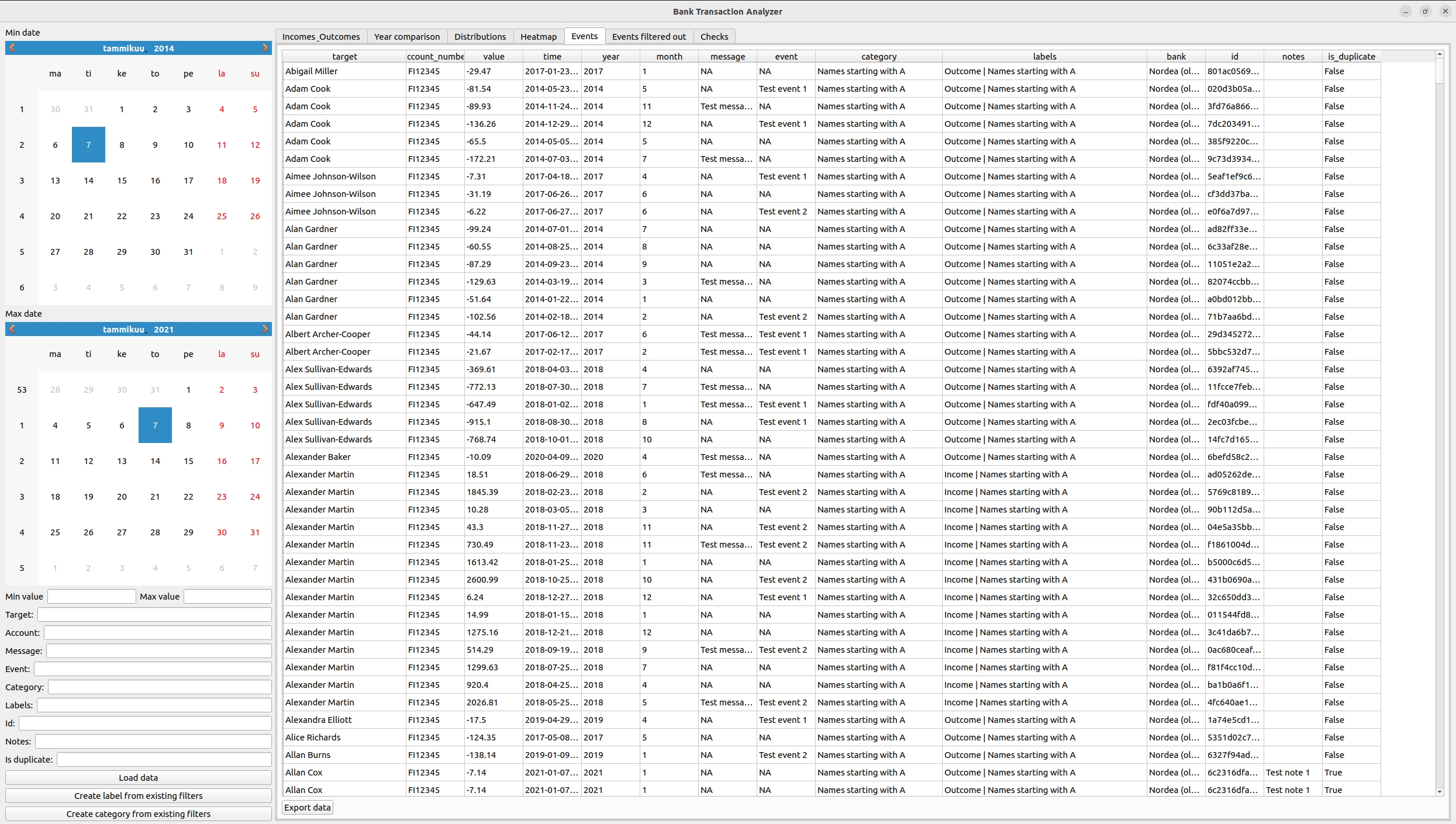The image size is (1456, 824).
Task: Click the Export data button
Action: tap(308, 808)
